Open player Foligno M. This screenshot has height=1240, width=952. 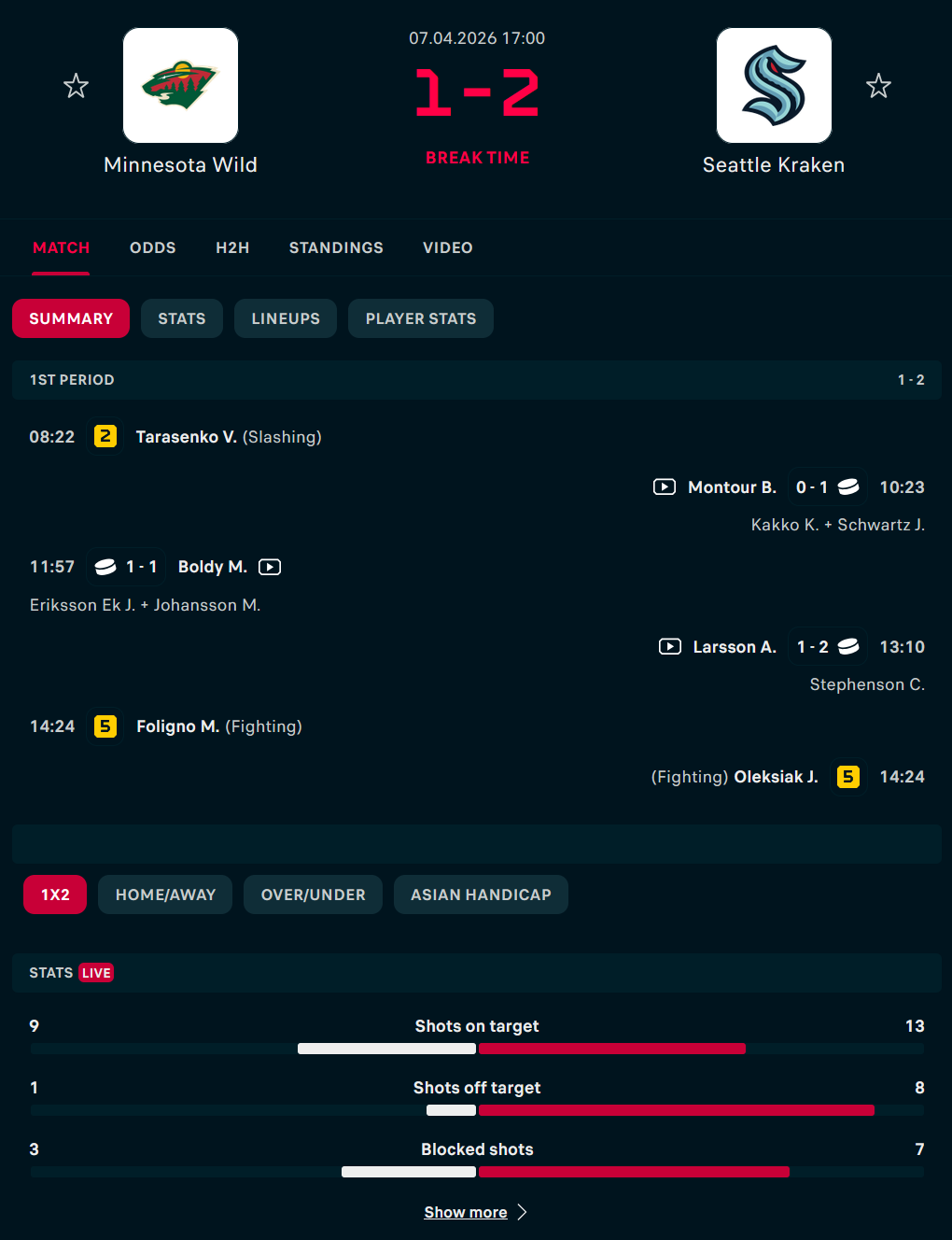(x=177, y=726)
